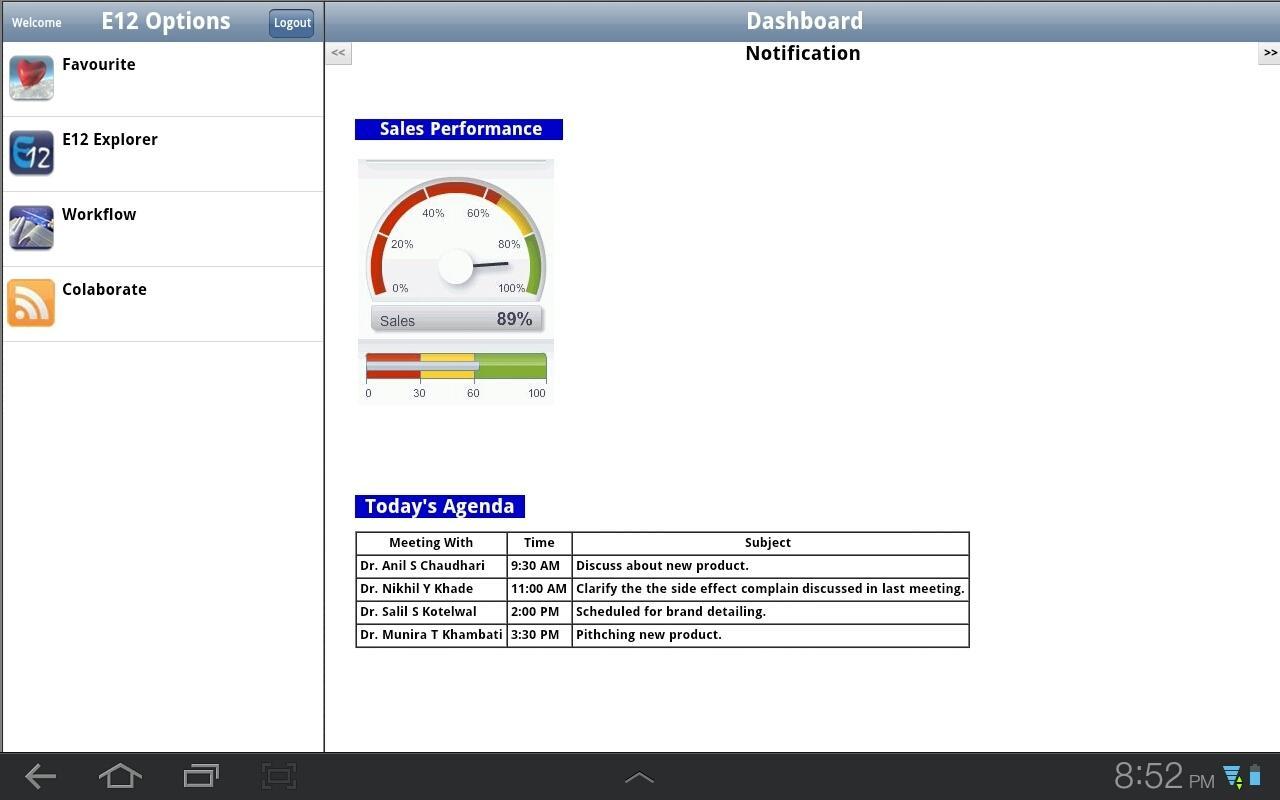1280x800 pixels.
Task: Open the Workflow icon
Action: click(31, 228)
